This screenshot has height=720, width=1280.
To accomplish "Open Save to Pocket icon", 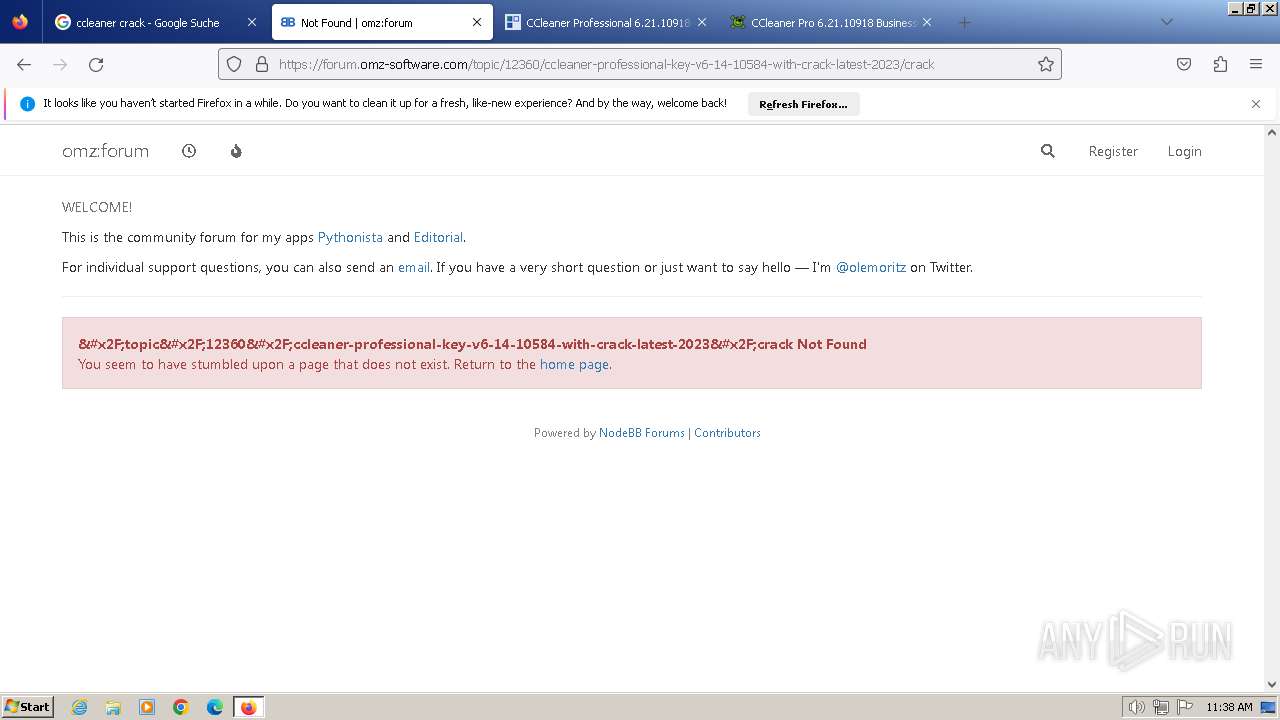I will 1184,64.
